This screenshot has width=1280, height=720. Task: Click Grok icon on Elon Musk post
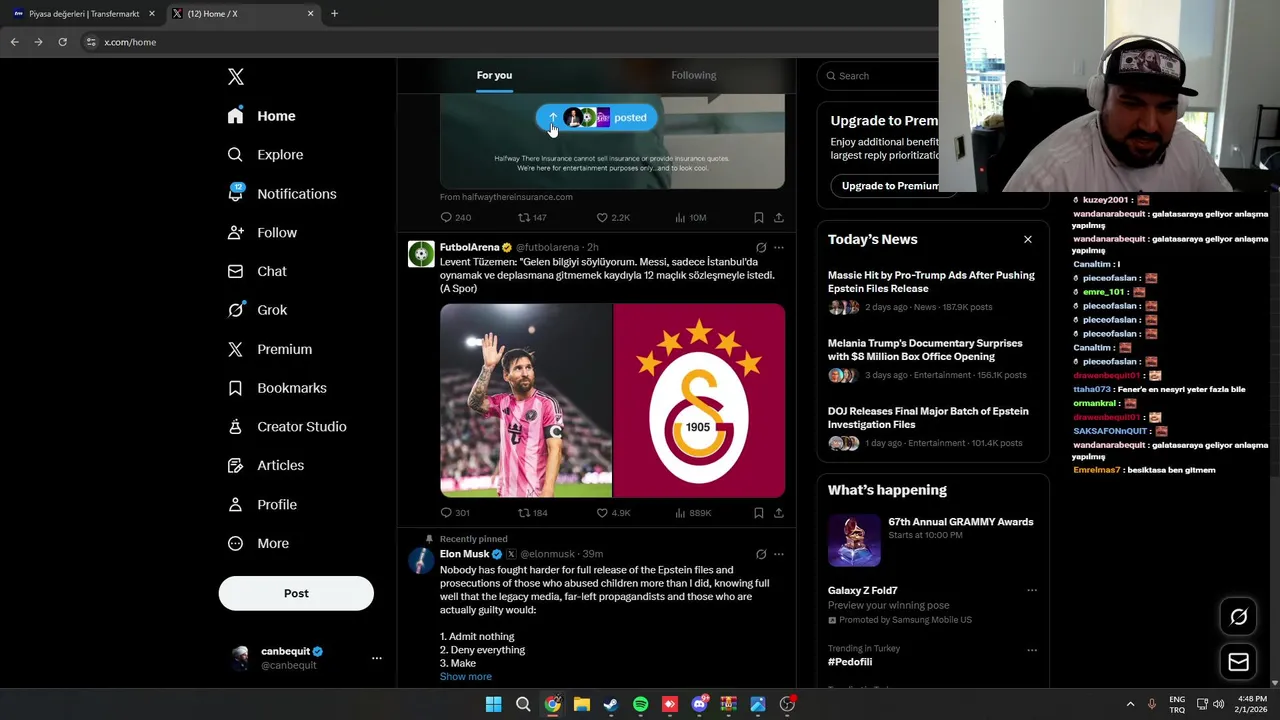pyautogui.click(x=761, y=554)
